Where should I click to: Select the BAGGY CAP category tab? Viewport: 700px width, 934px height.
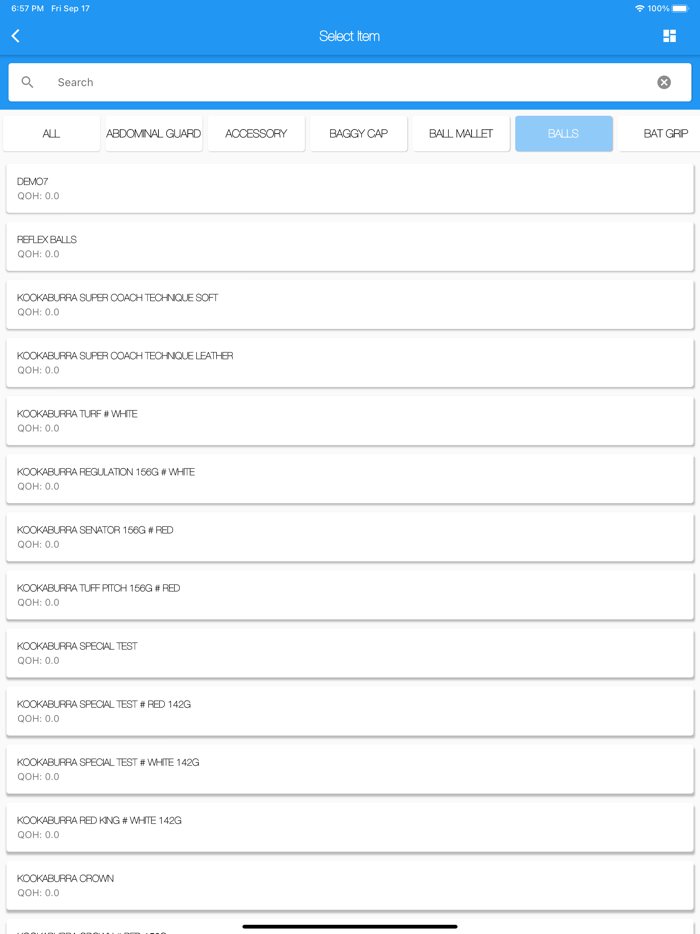359,133
